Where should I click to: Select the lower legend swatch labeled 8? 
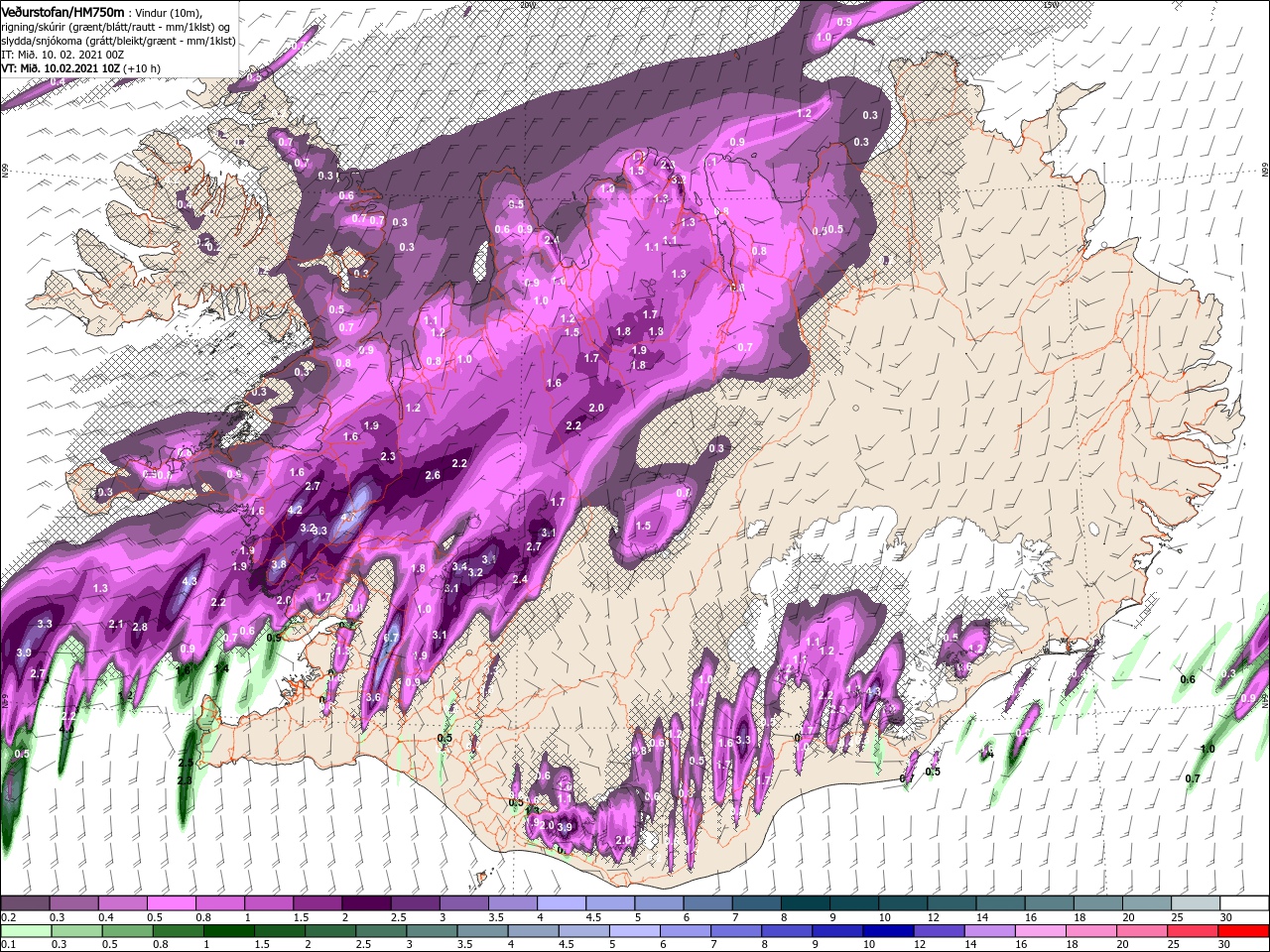(x=787, y=930)
